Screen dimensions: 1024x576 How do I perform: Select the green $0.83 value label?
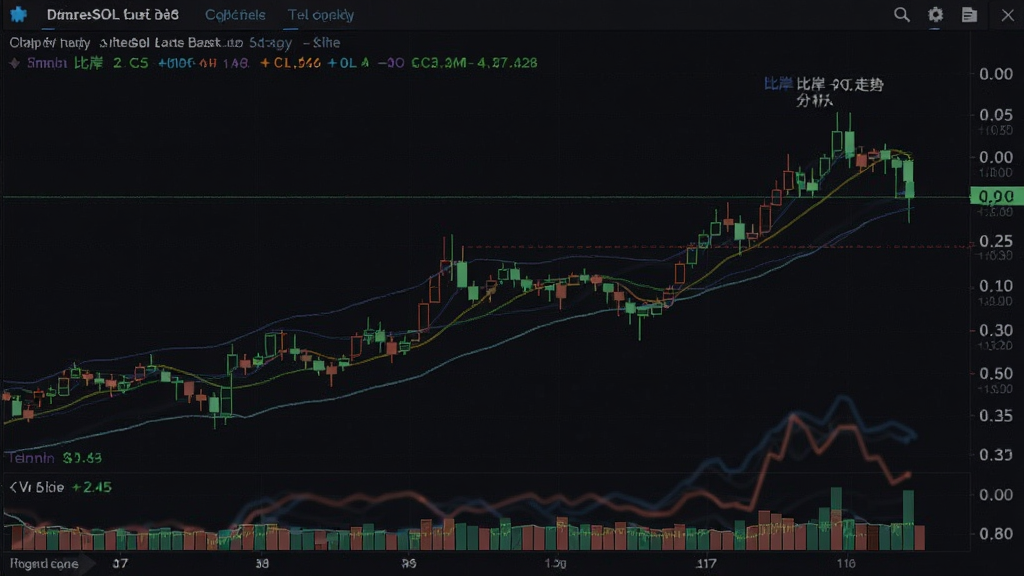[x=82, y=458]
